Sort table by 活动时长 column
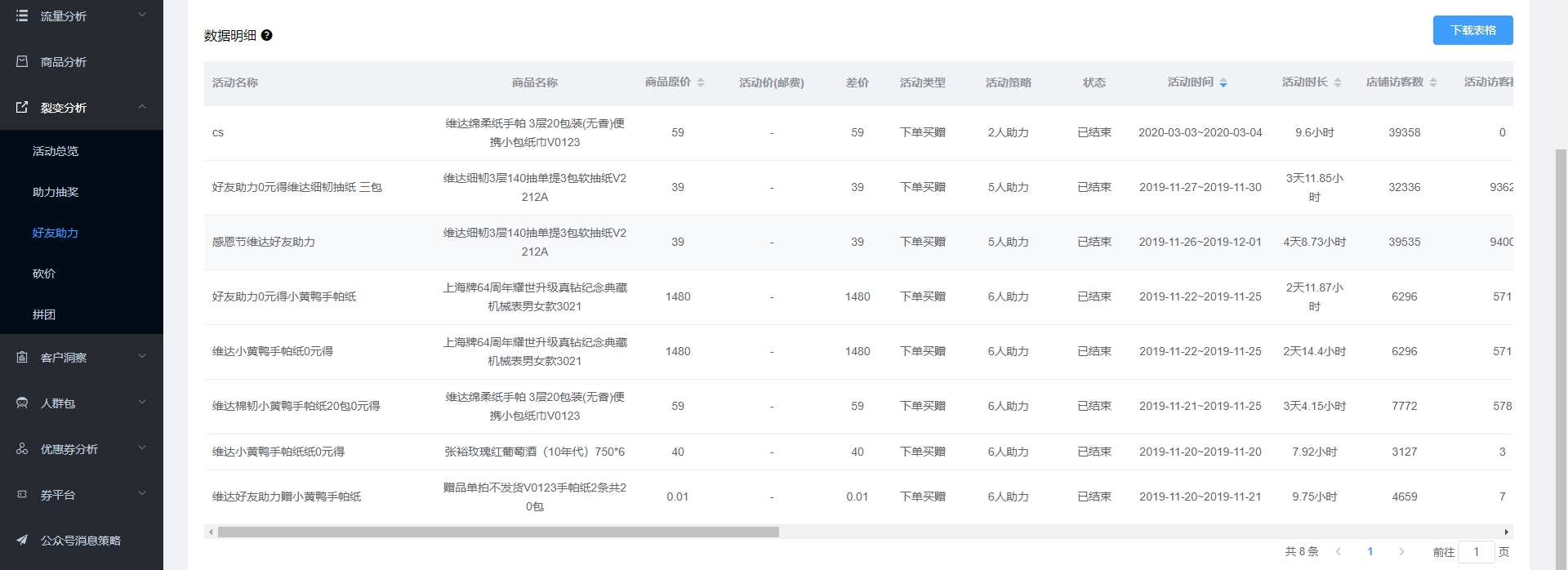 tap(1337, 82)
